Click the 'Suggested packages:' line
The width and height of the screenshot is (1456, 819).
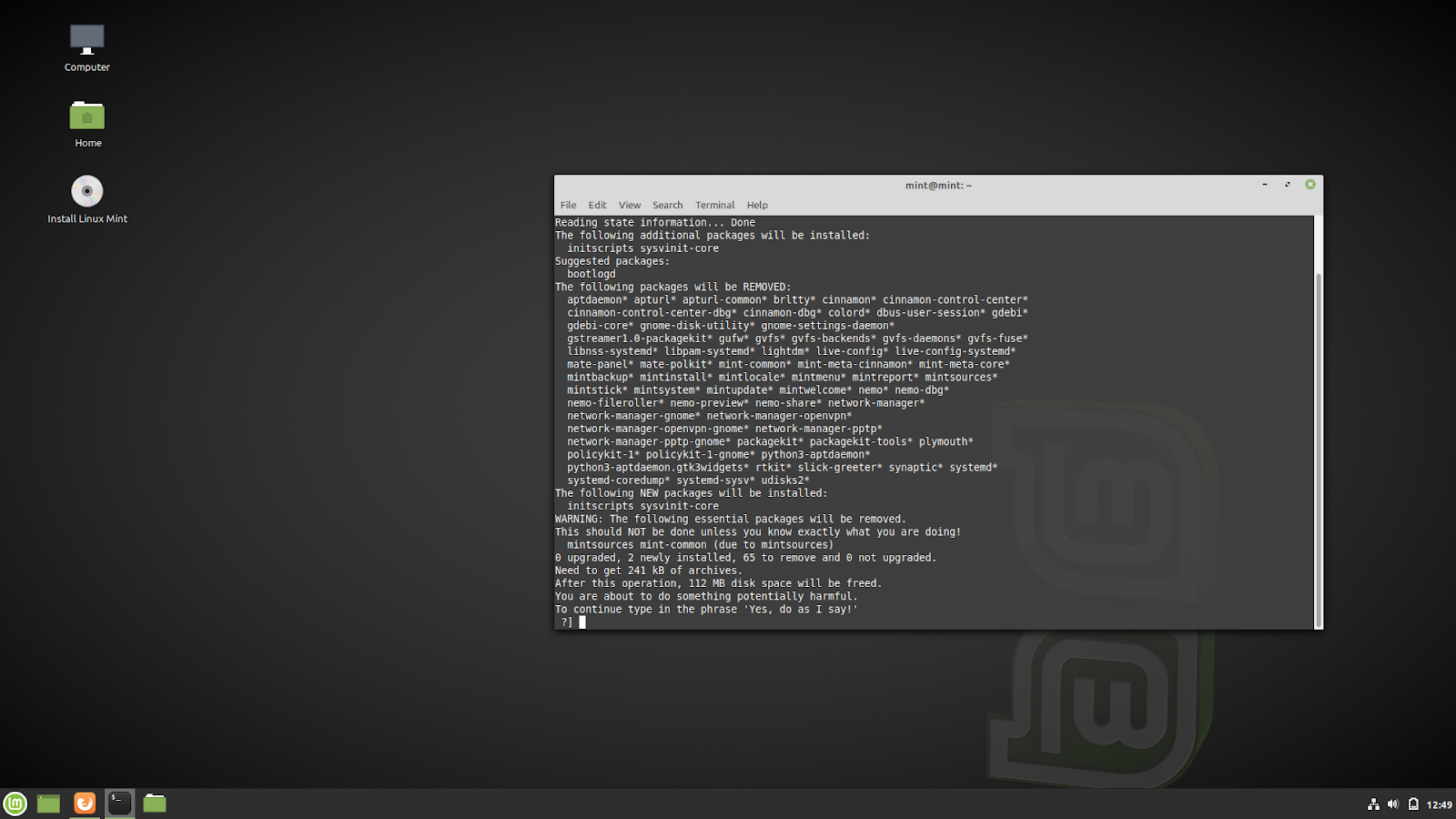[x=612, y=261]
